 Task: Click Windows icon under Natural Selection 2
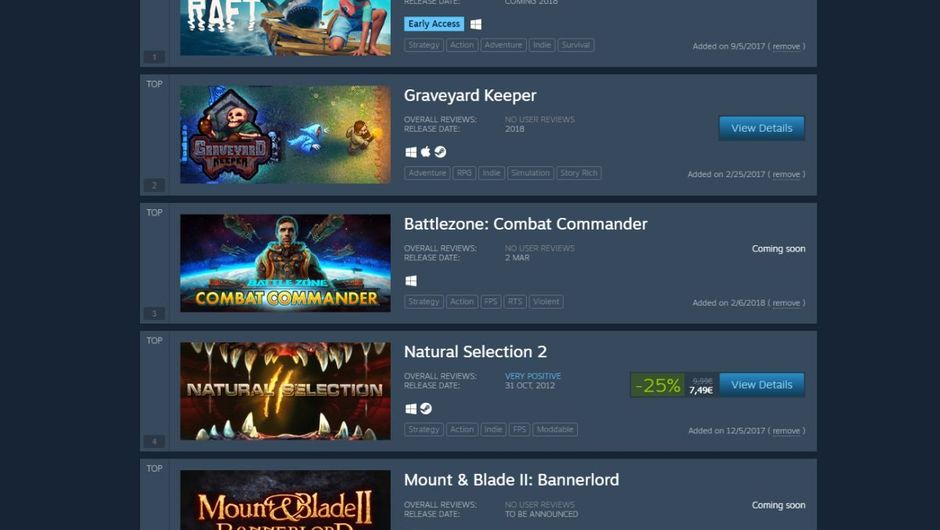point(411,409)
